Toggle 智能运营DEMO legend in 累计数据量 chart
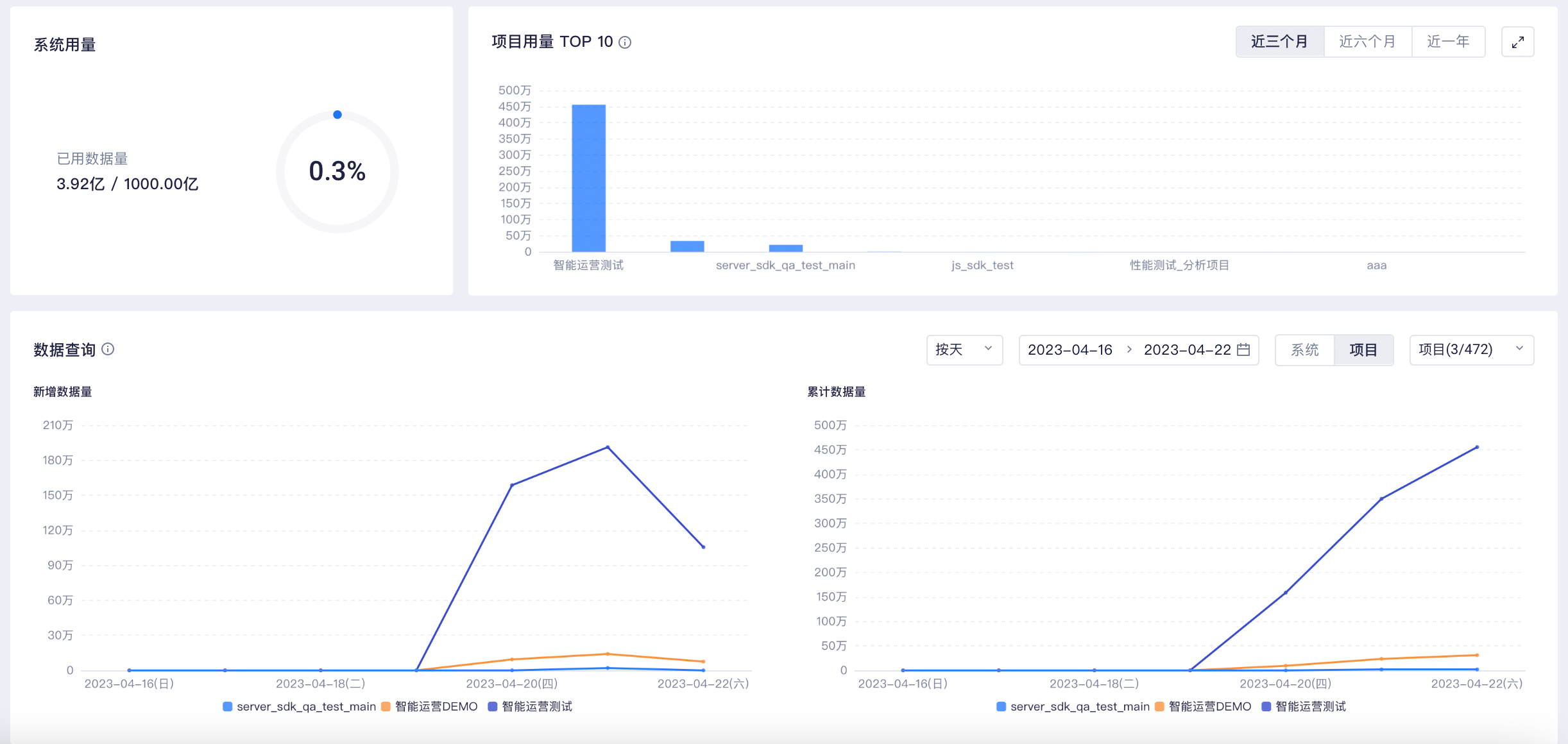The width and height of the screenshot is (1568, 744). click(x=1203, y=706)
